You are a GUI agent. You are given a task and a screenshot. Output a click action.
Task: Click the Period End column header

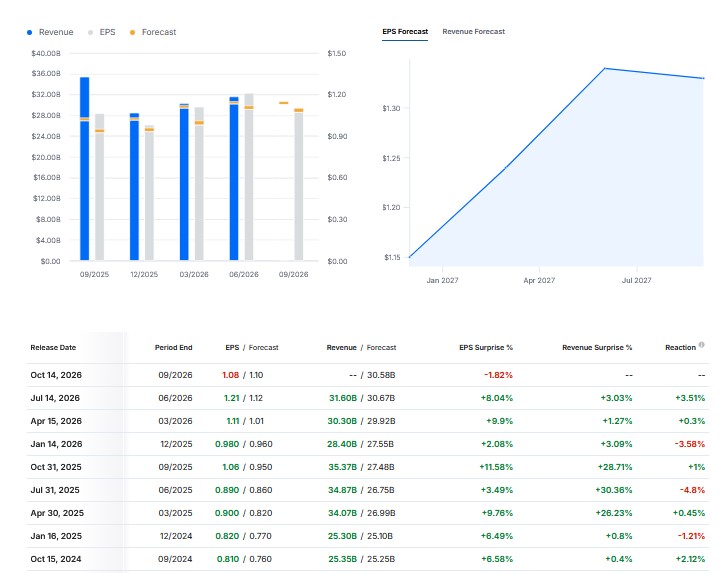173,348
